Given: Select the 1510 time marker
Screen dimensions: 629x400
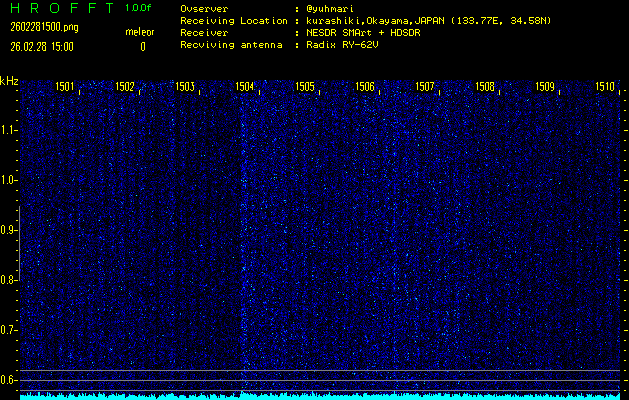Looking at the screenshot, I should [x=605, y=87].
